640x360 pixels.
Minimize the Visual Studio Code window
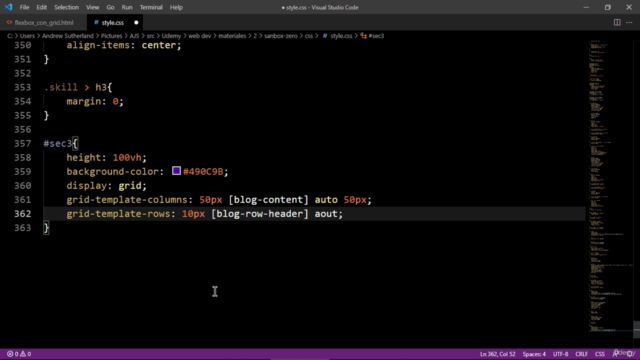click(586, 7)
